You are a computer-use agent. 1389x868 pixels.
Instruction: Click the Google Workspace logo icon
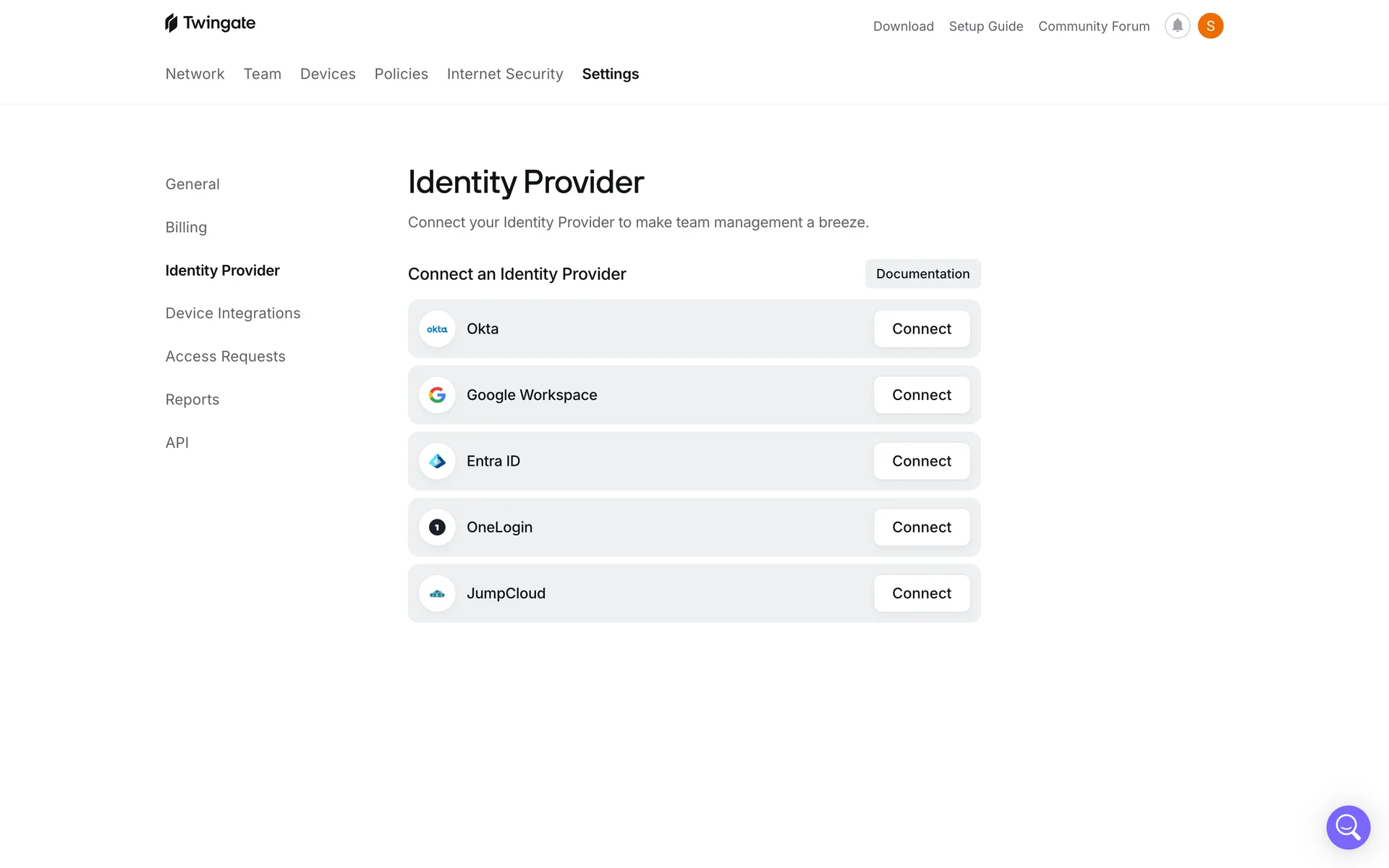click(x=437, y=395)
